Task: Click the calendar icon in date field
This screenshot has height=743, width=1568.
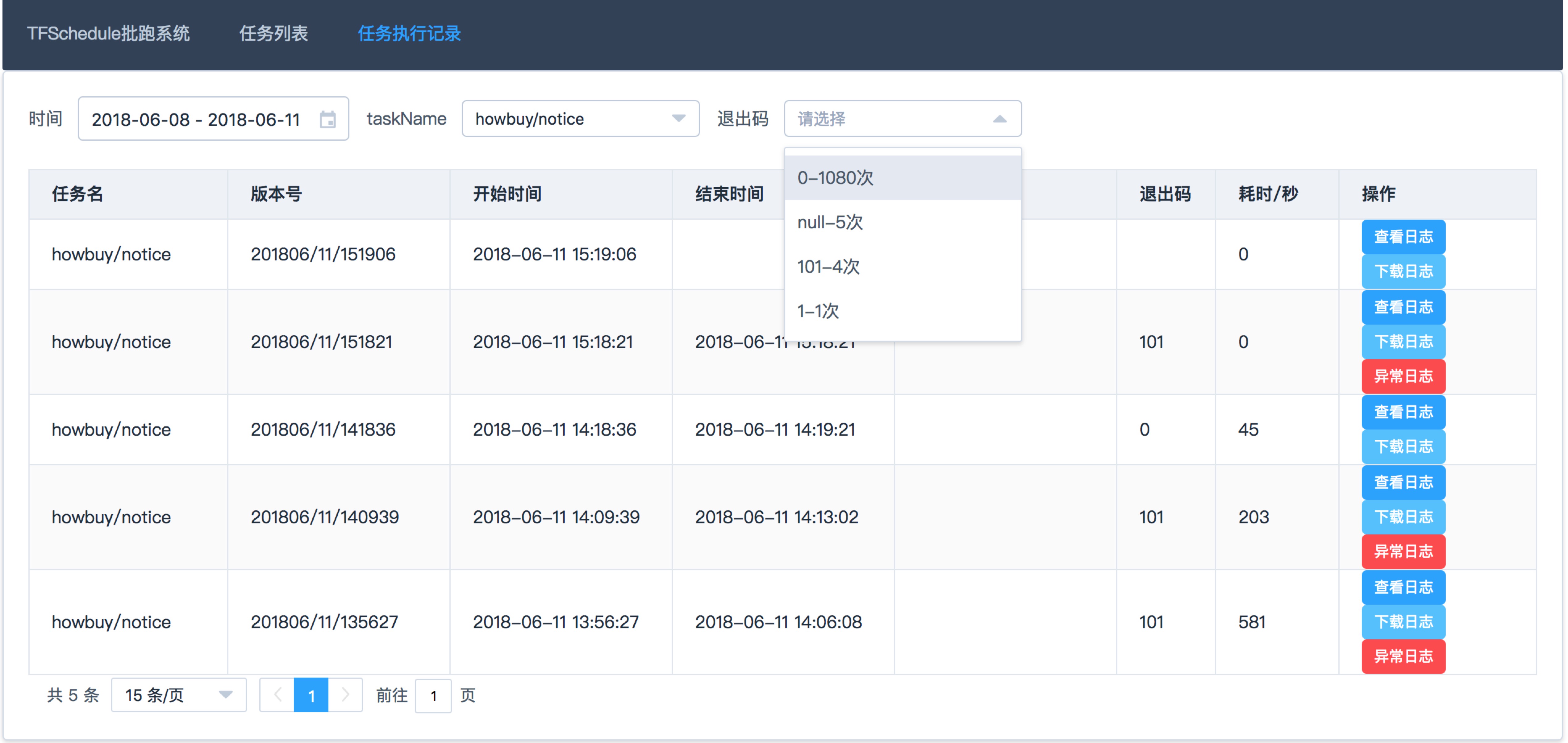Action: coord(327,119)
